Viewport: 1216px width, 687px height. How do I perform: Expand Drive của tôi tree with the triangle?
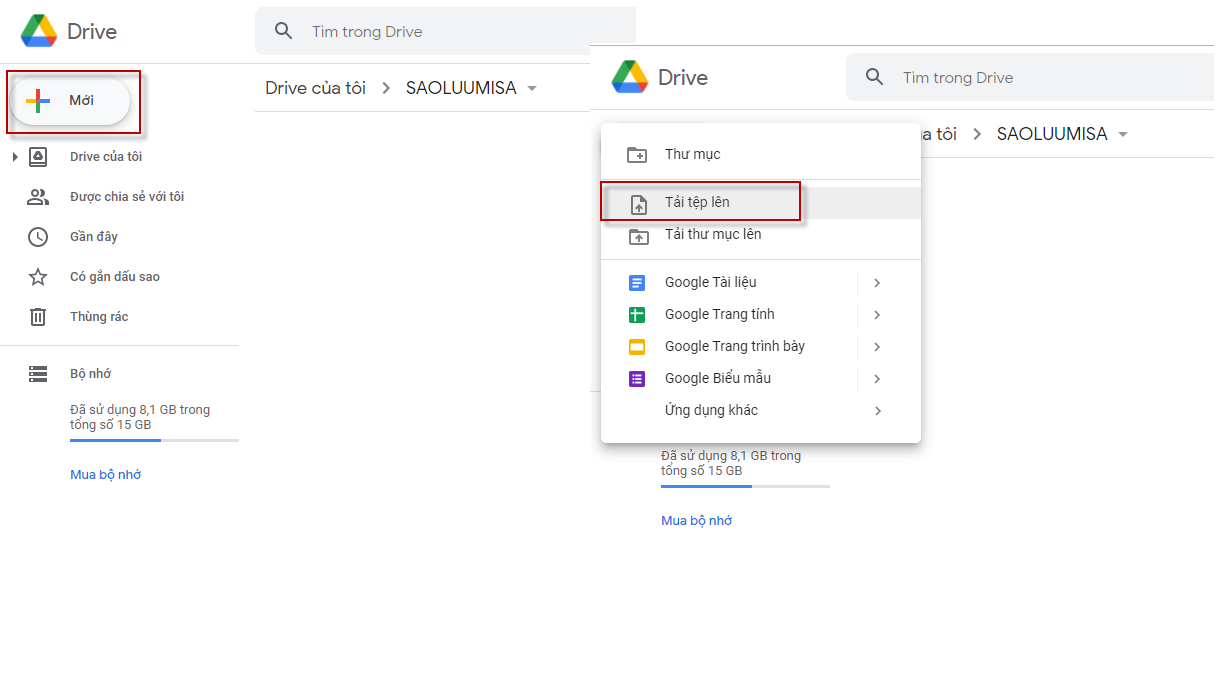pyautogui.click(x=15, y=157)
